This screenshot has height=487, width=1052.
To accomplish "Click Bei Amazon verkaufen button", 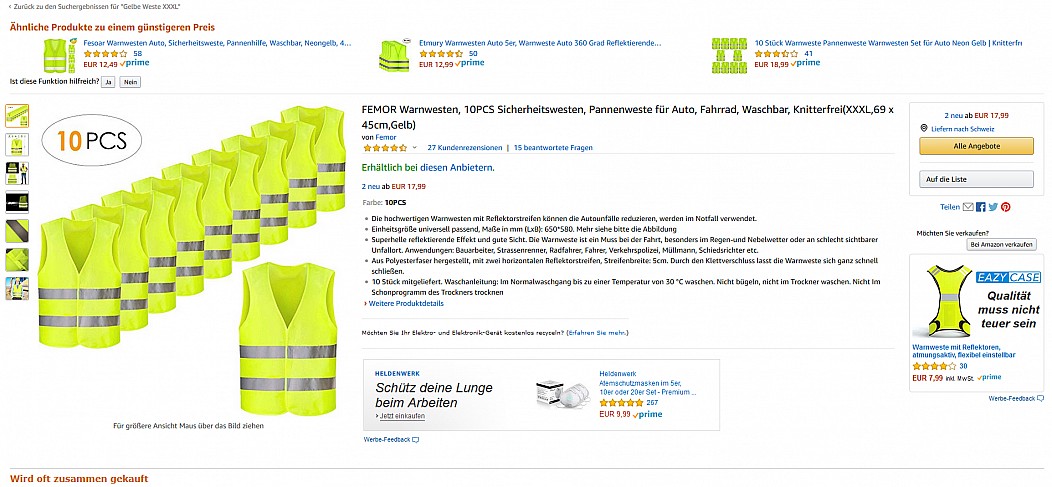I will pos(1002,245).
